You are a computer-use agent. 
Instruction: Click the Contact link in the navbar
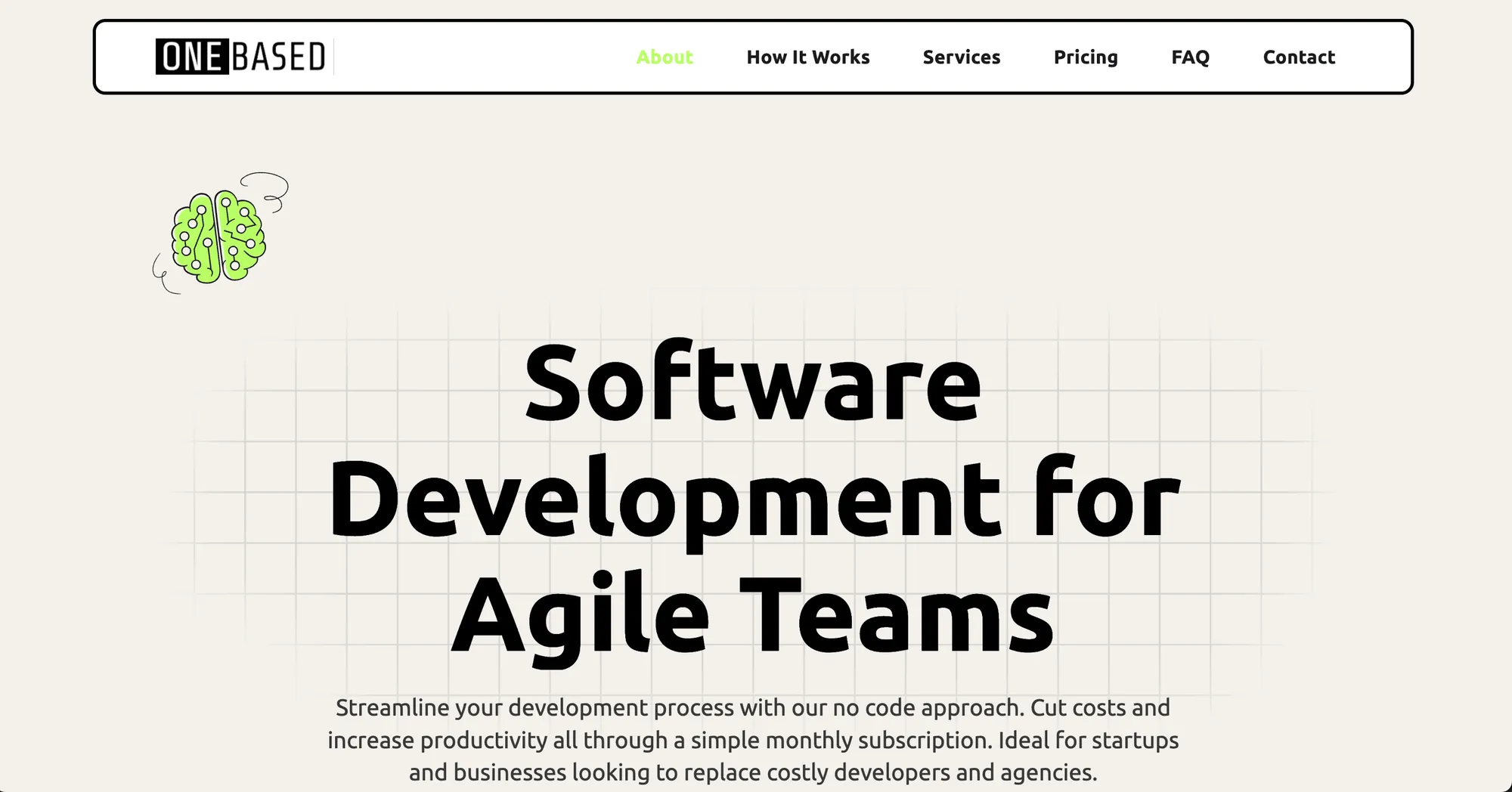(1299, 57)
